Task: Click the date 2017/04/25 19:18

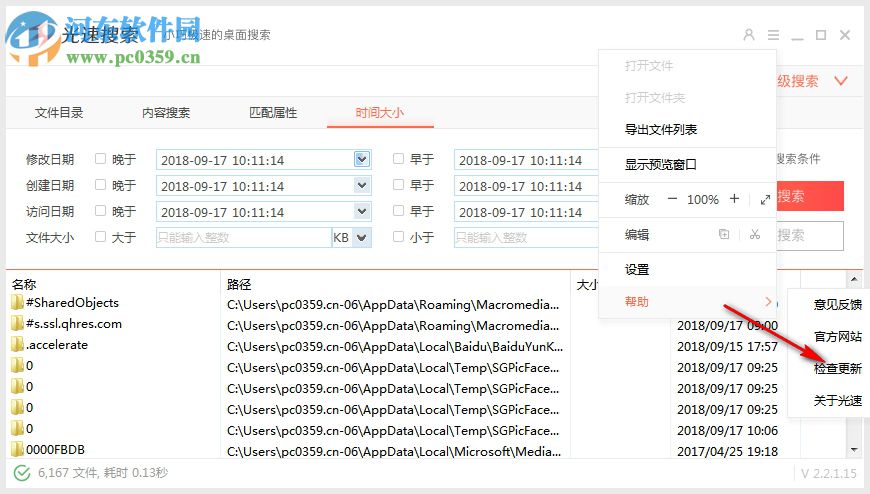Action: click(727, 451)
